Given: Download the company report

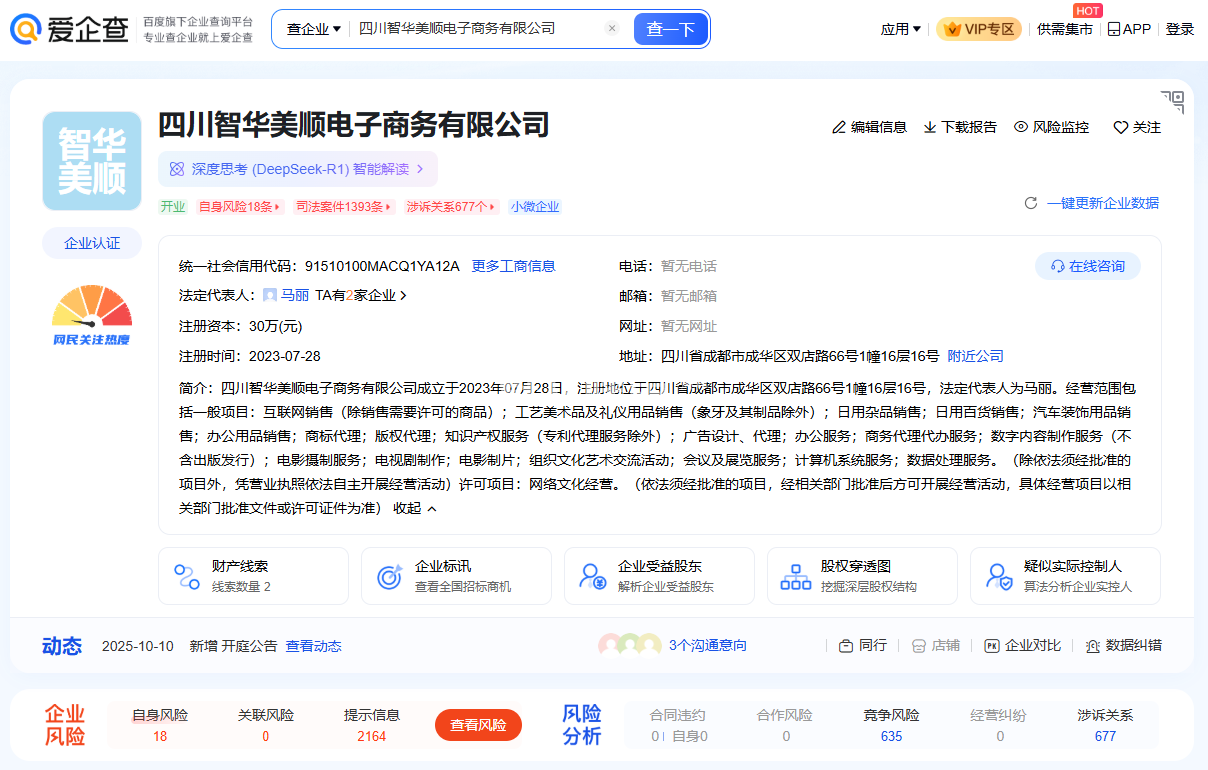Looking at the screenshot, I should click(960, 128).
